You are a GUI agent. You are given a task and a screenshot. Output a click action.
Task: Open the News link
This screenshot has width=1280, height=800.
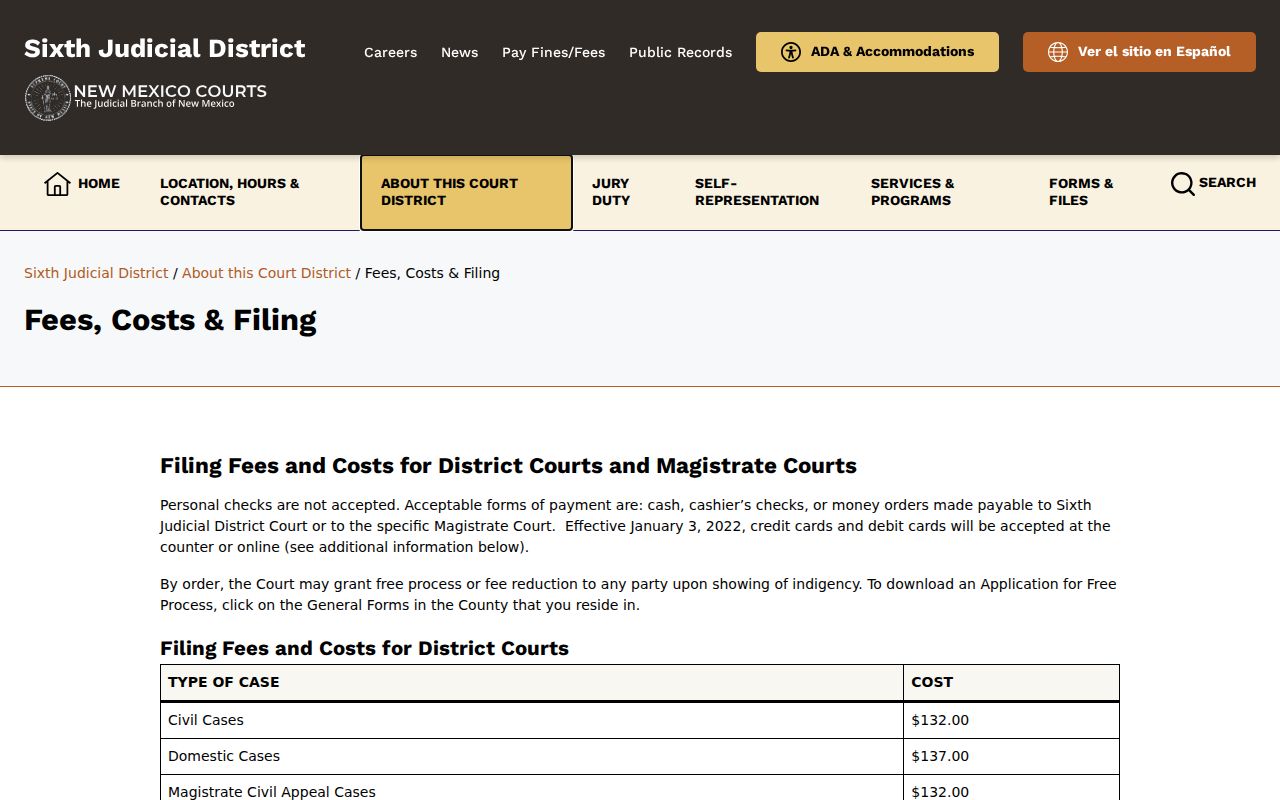coord(460,52)
